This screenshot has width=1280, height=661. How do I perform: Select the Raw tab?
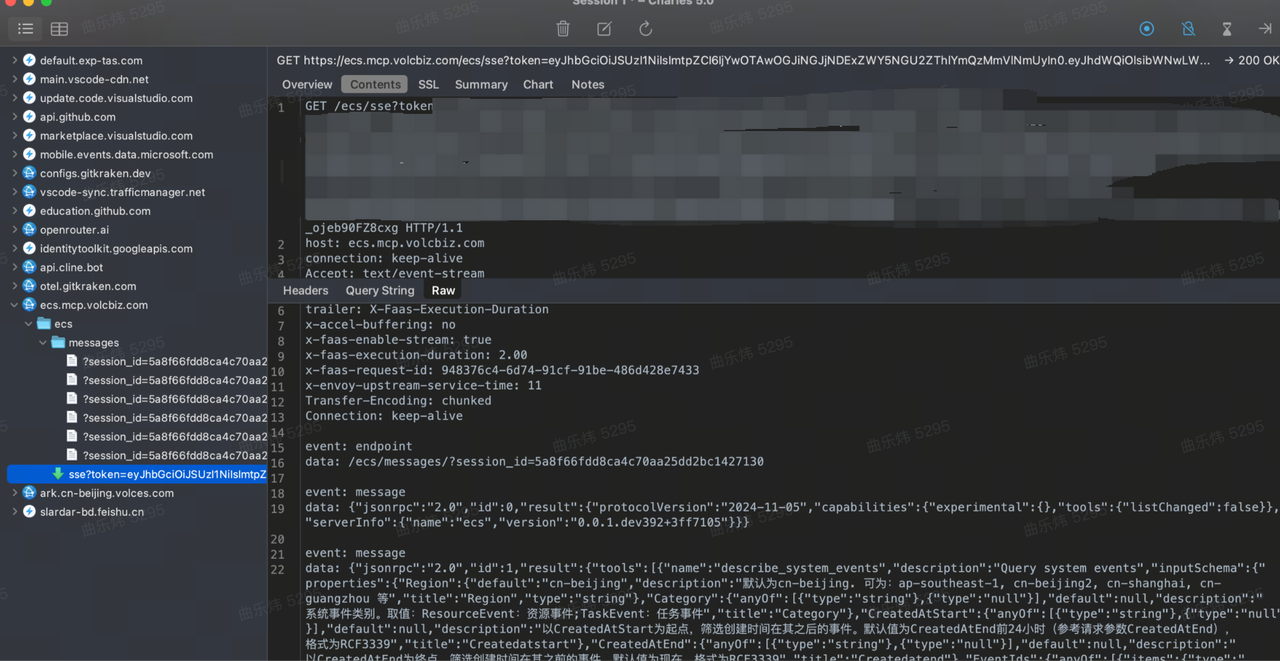click(x=443, y=291)
